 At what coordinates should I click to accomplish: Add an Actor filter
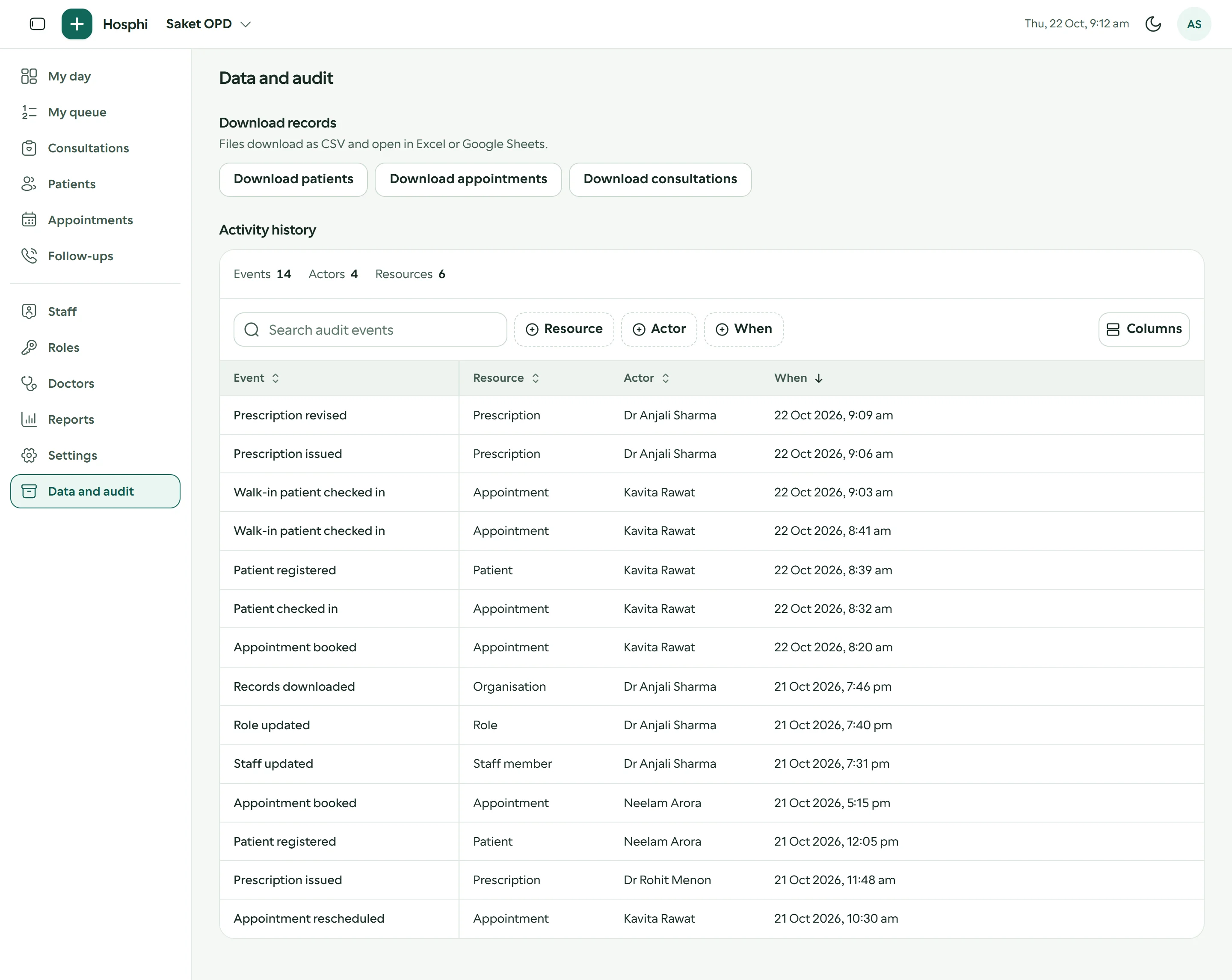click(659, 330)
